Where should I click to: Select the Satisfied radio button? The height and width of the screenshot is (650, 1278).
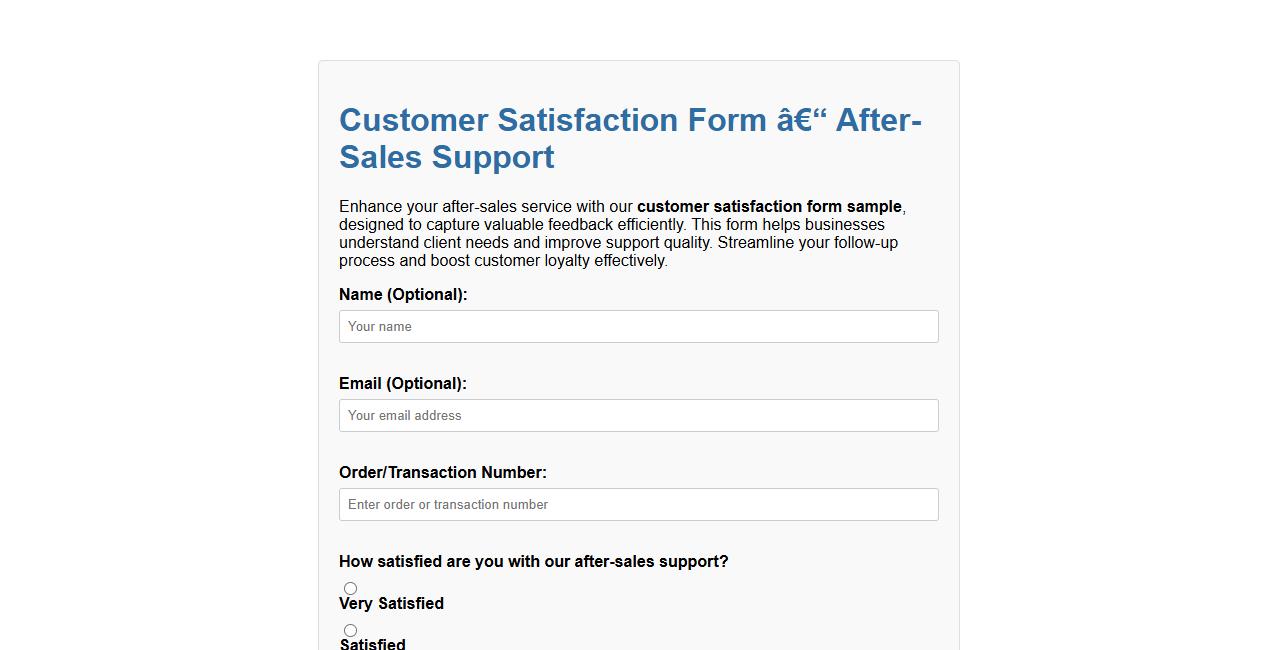pos(350,630)
